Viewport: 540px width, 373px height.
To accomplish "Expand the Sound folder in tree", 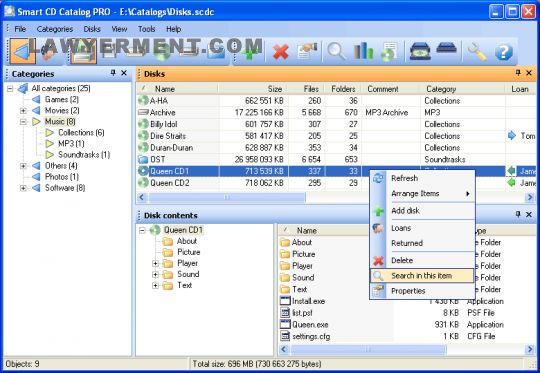I will click(155, 274).
